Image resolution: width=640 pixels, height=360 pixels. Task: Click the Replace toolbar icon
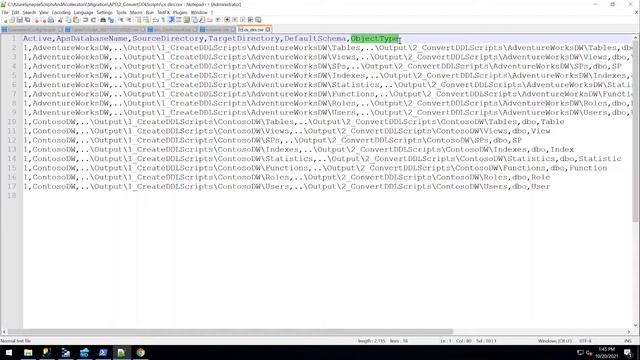click(111, 20)
